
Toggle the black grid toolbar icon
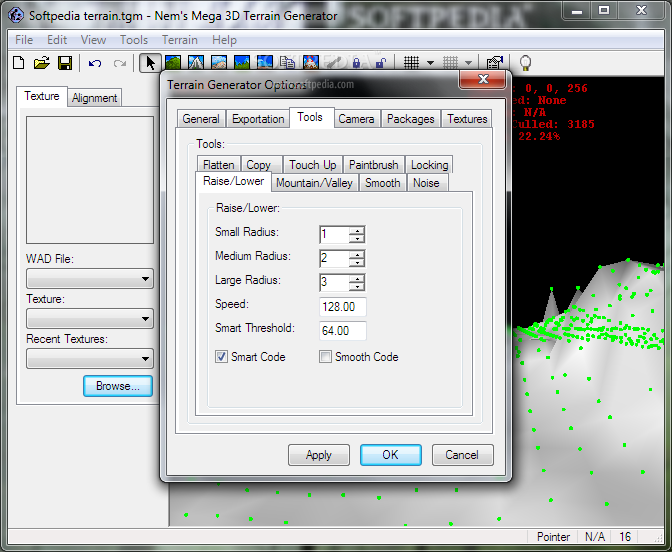[411, 63]
